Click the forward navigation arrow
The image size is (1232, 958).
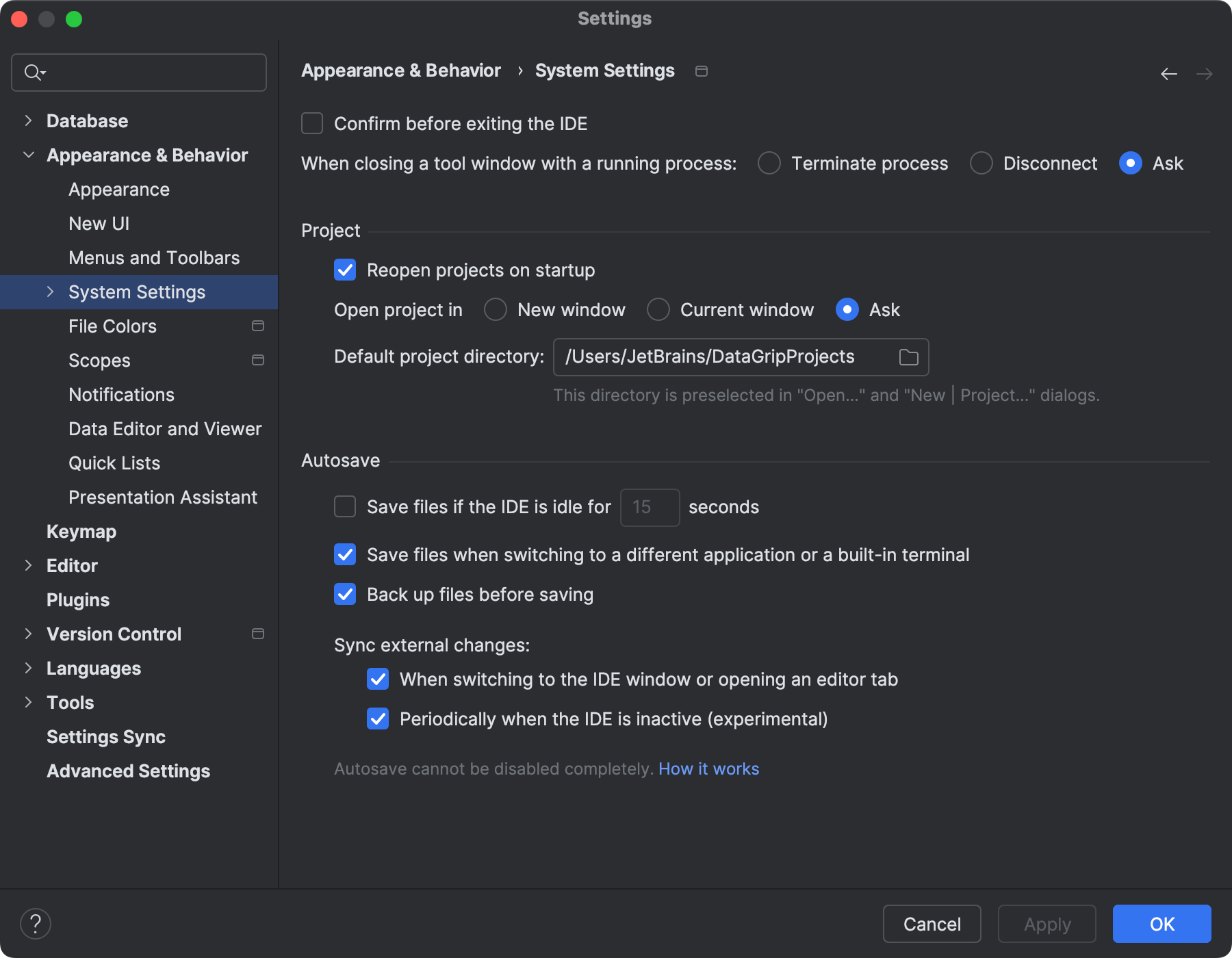(1205, 73)
